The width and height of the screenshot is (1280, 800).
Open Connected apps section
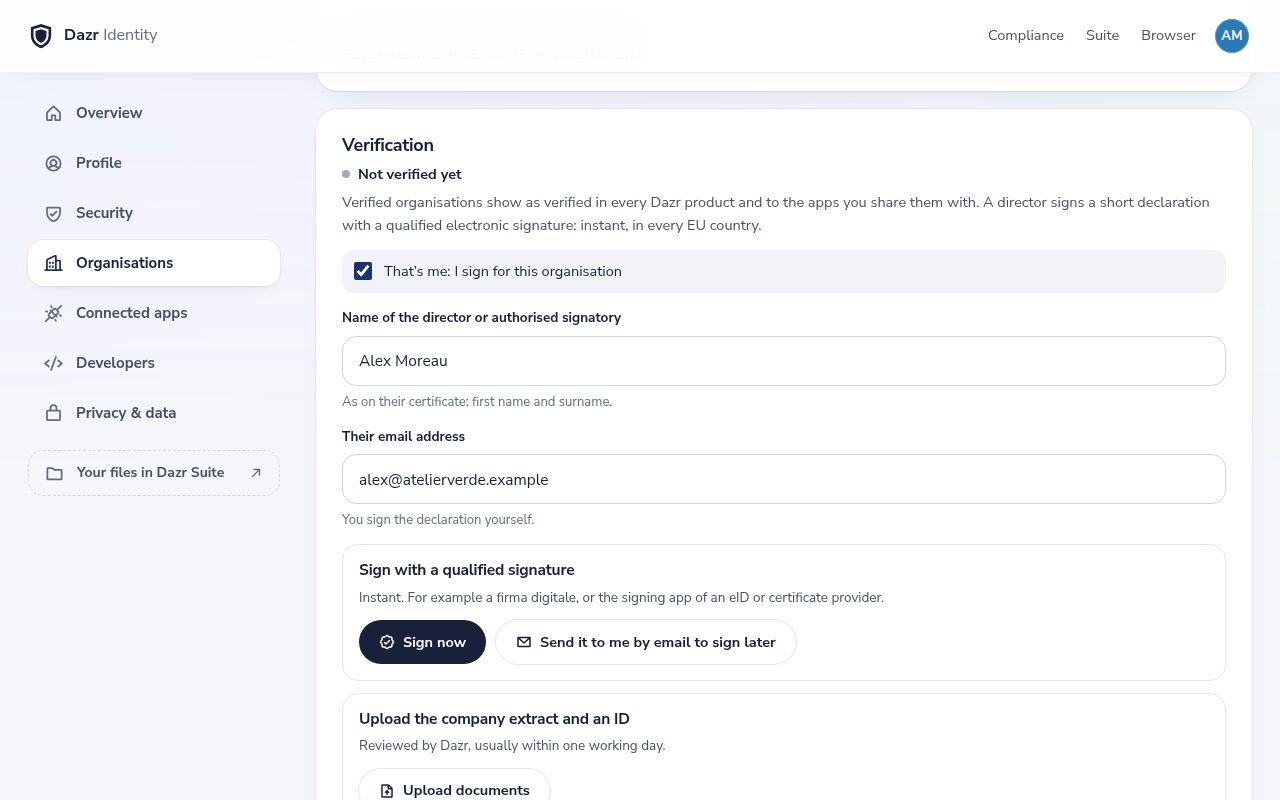[154, 313]
